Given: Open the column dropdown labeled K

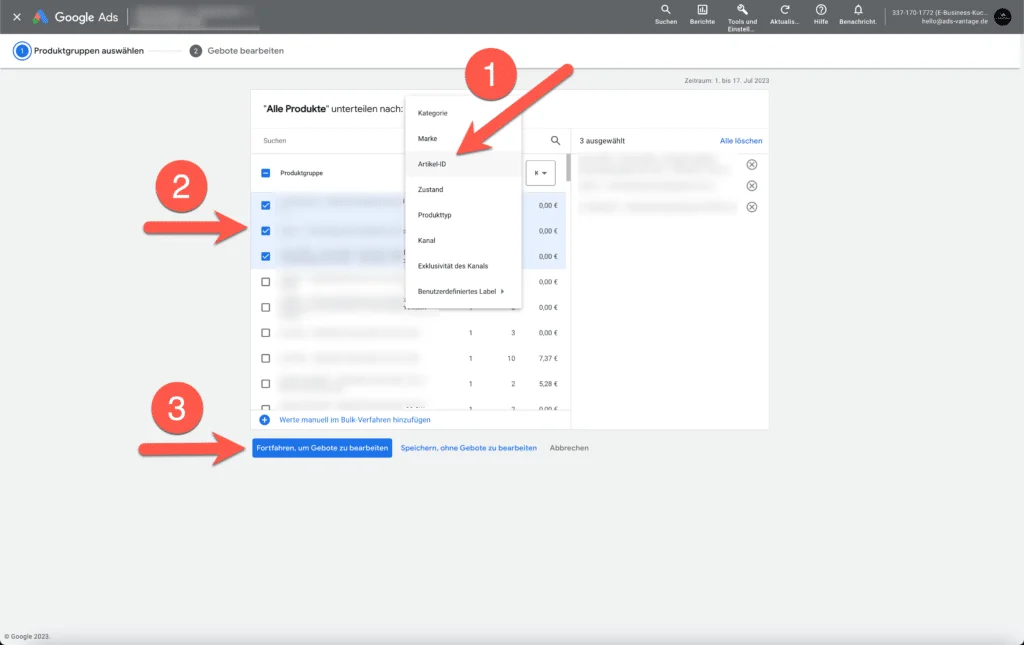Looking at the screenshot, I should 541,173.
